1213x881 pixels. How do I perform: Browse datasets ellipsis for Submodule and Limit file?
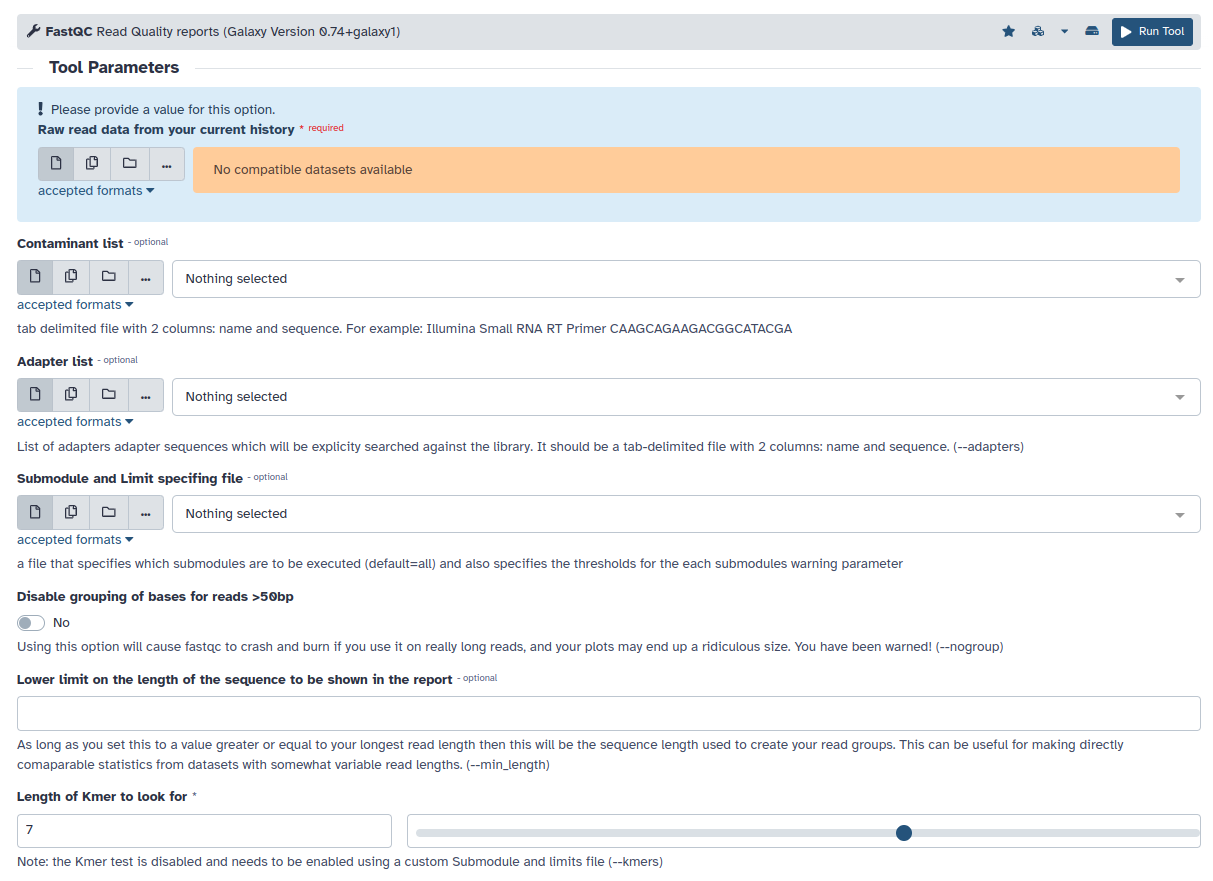[x=145, y=513]
